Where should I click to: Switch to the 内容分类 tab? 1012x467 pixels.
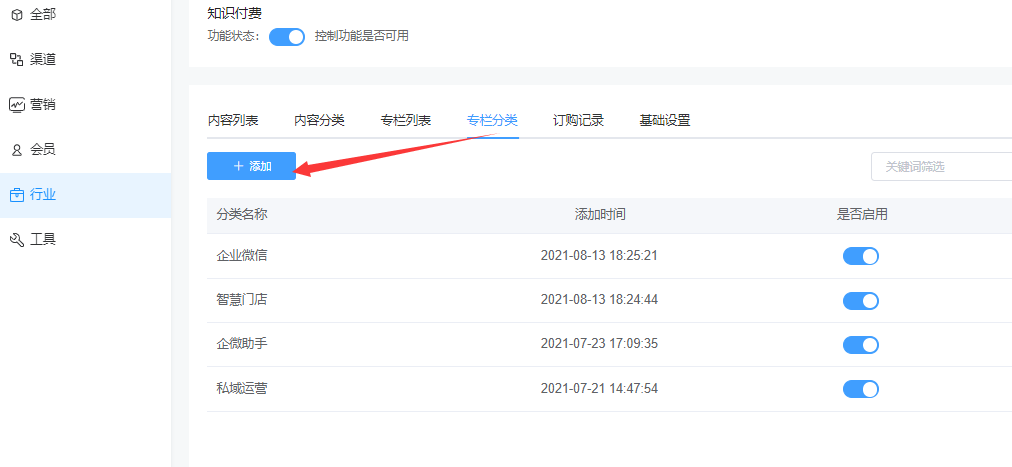(x=319, y=121)
